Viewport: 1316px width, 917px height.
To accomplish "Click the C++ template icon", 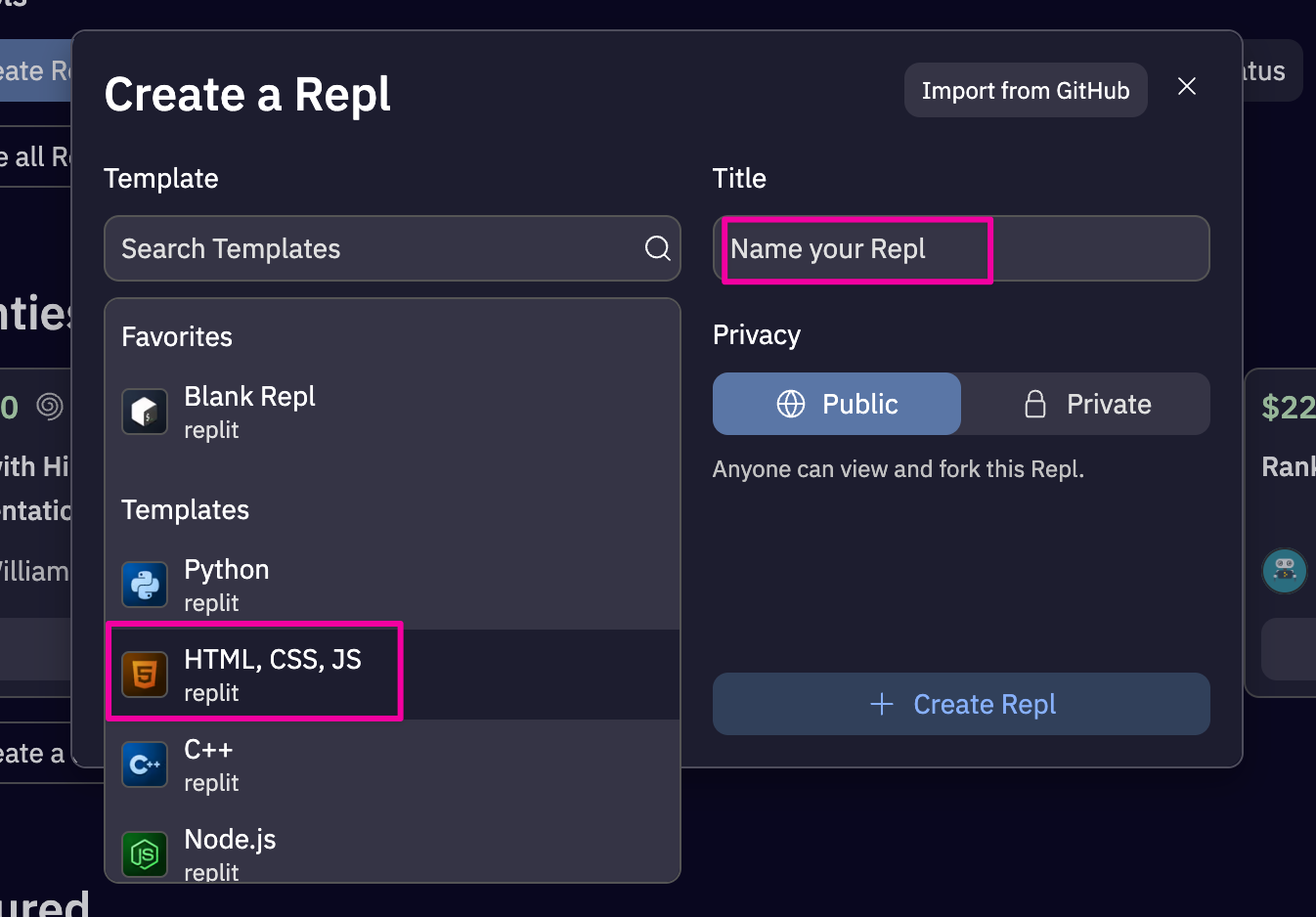I will tap(145, 764).
